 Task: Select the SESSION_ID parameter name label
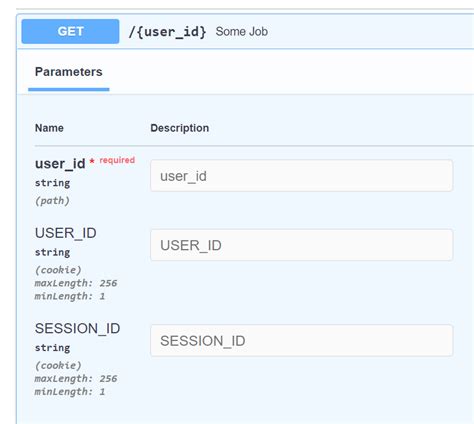point(77,328)
